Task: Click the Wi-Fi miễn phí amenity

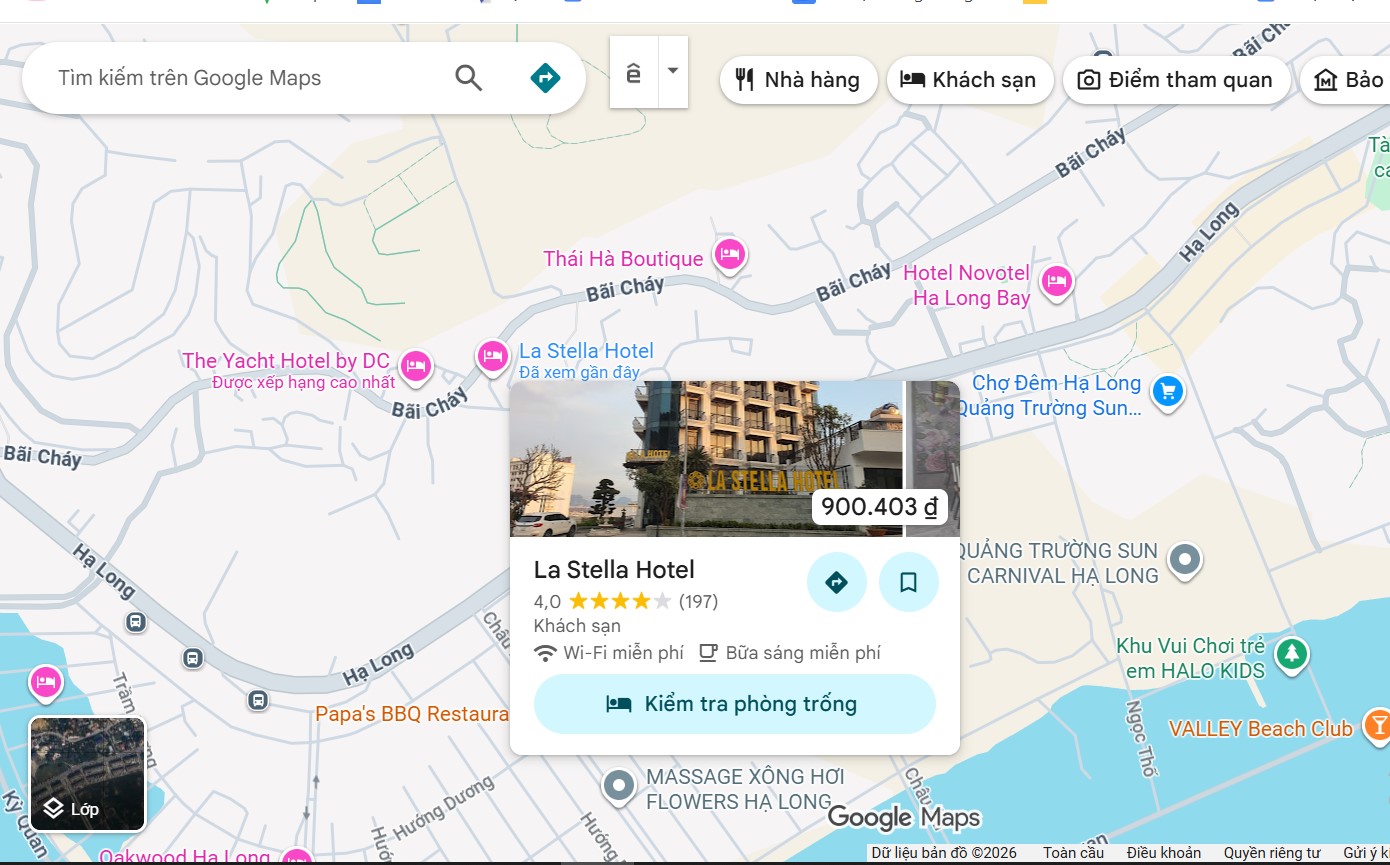Action: 610,653
